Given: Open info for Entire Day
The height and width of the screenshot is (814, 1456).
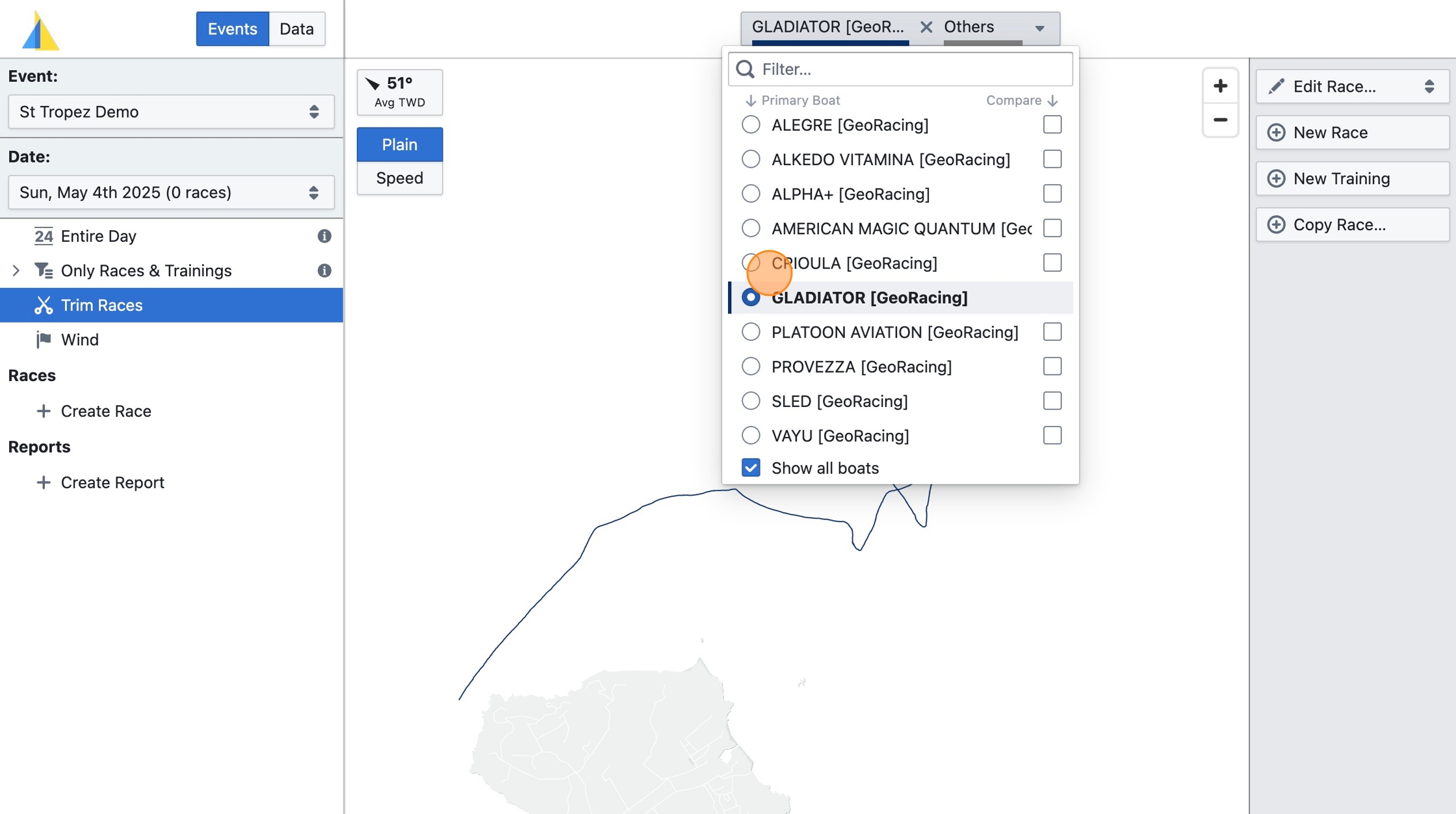Looking at the screenshot, I should click(324, 236).
